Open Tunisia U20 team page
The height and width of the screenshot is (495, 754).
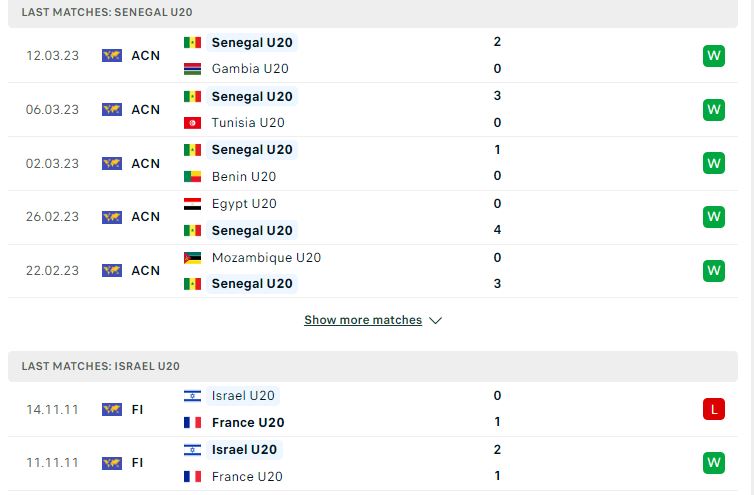248,123
